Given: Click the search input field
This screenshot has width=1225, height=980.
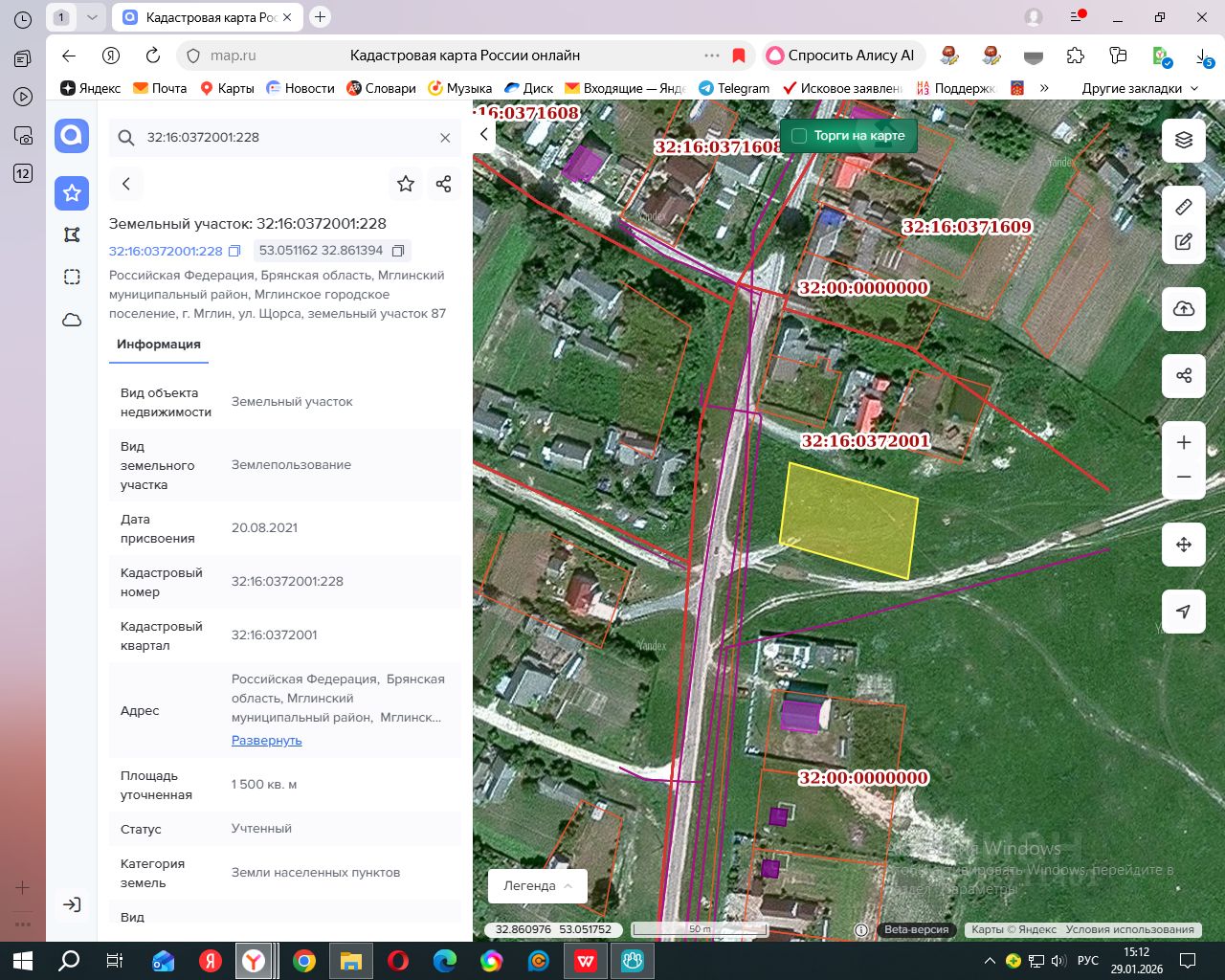Looking at the screenshot, I should pos(285,138).
